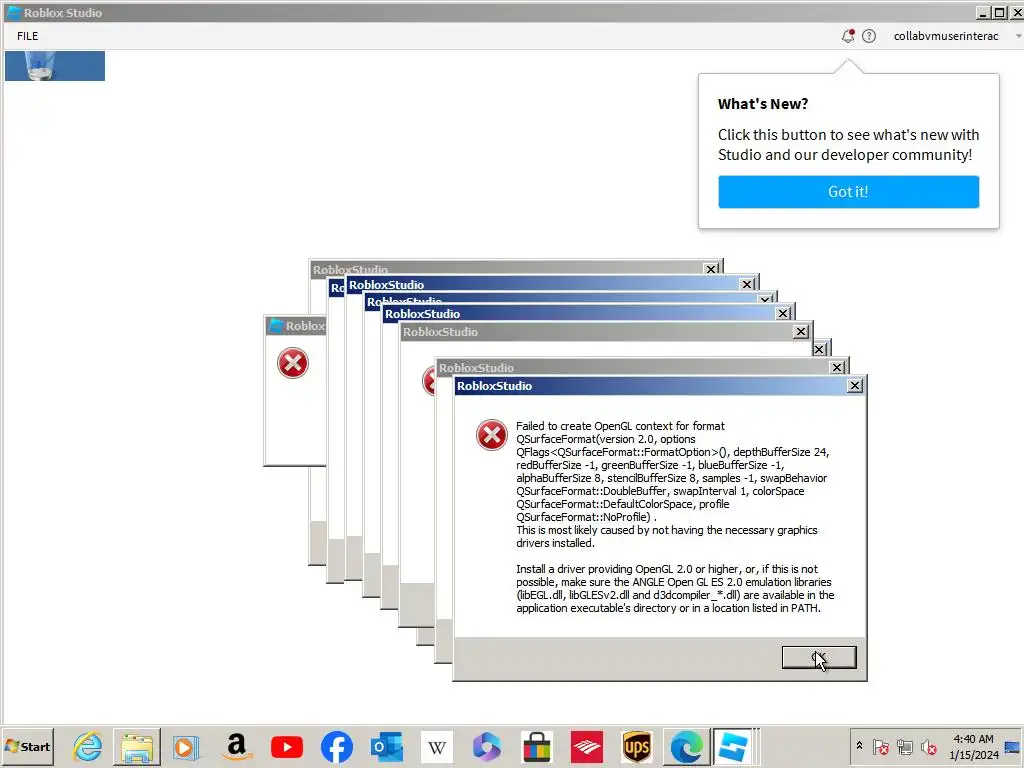The image size is (1024, 768).
Task: Launch Microsoft Edge from the taskbar
Action: 686,746
